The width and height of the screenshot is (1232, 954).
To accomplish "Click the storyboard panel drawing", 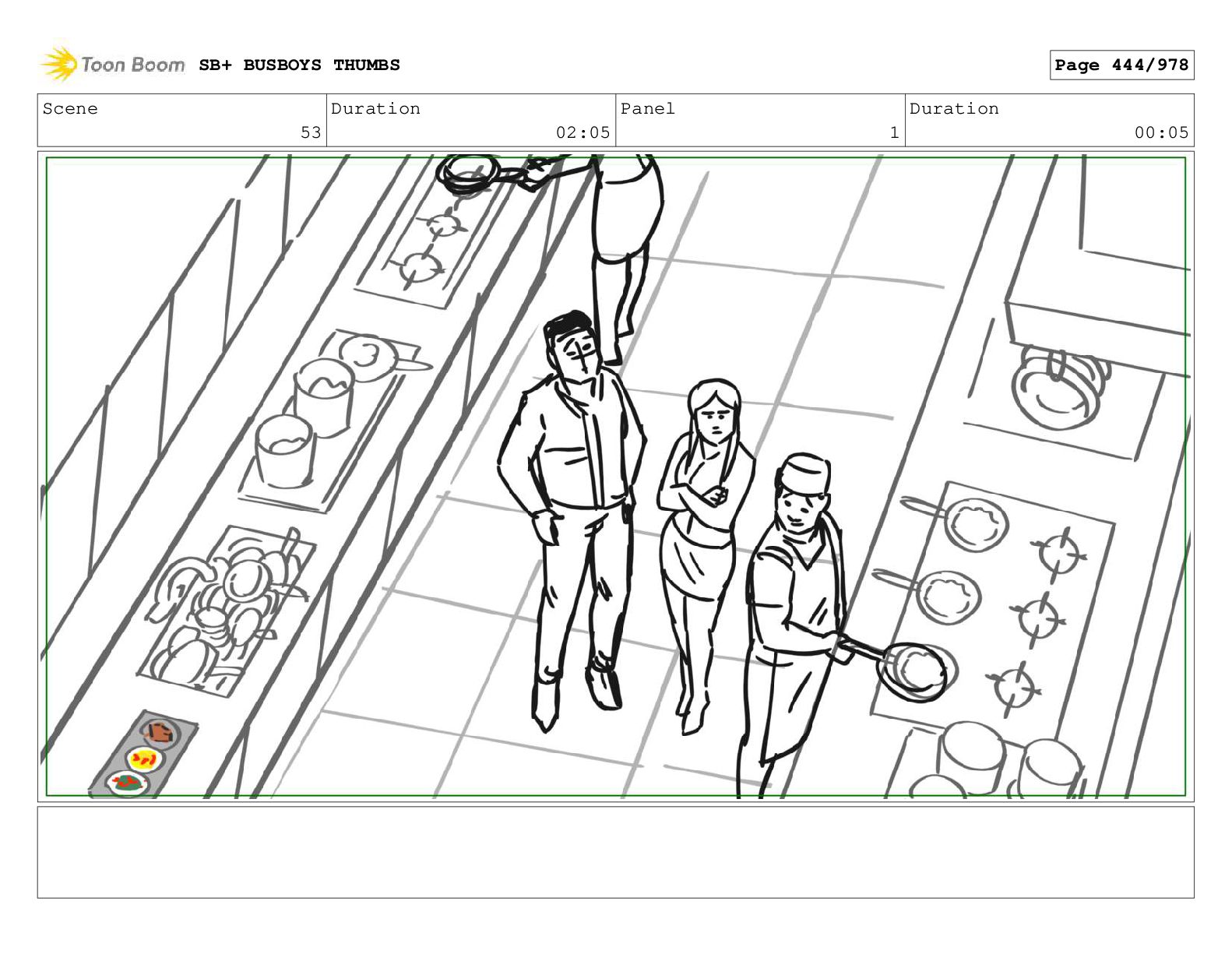I will (x=615, y=477).
